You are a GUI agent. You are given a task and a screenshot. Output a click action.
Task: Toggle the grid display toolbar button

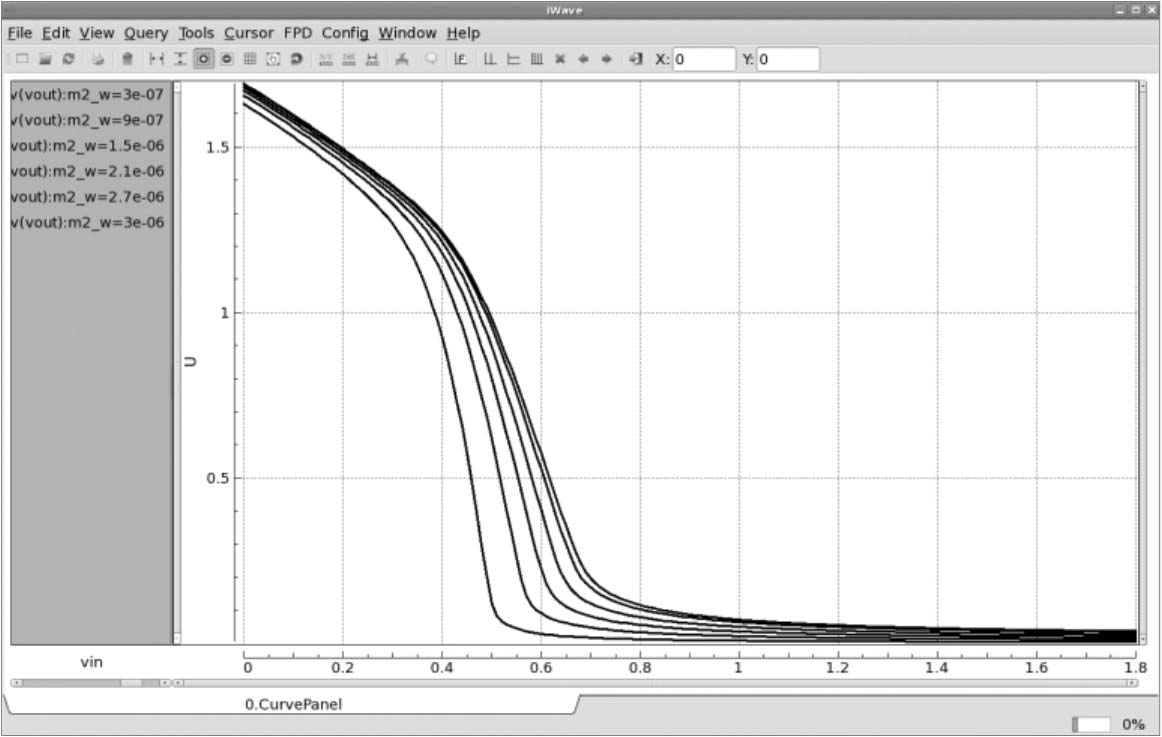pyautogui.click(x=250, y=59)
